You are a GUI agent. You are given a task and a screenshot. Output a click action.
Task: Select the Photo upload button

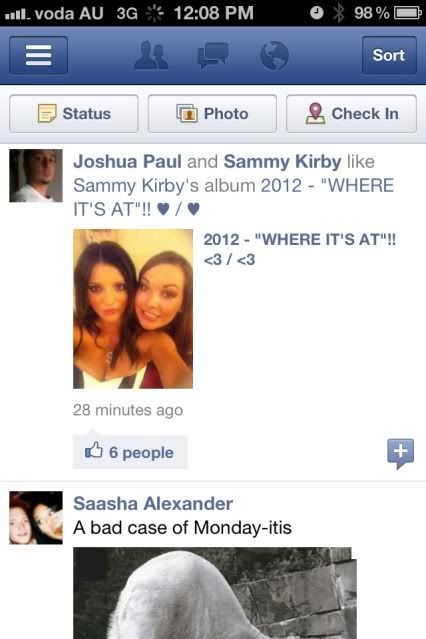coord(212,114)
